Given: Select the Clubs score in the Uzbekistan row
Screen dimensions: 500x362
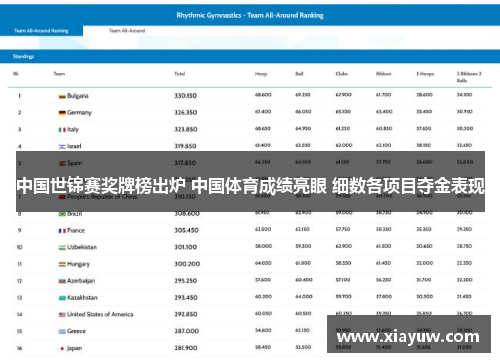Looking at the screenshot, I should click(344, 246).
